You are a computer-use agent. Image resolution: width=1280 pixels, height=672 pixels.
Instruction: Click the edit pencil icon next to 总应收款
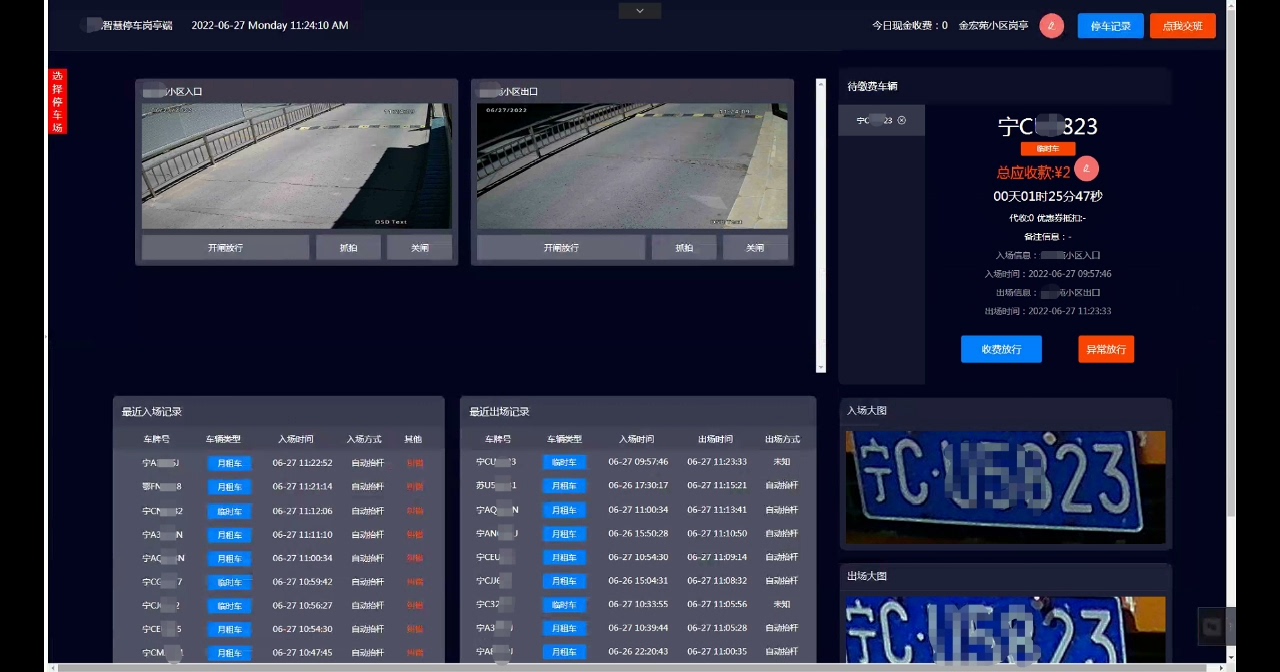(1087, 170)
